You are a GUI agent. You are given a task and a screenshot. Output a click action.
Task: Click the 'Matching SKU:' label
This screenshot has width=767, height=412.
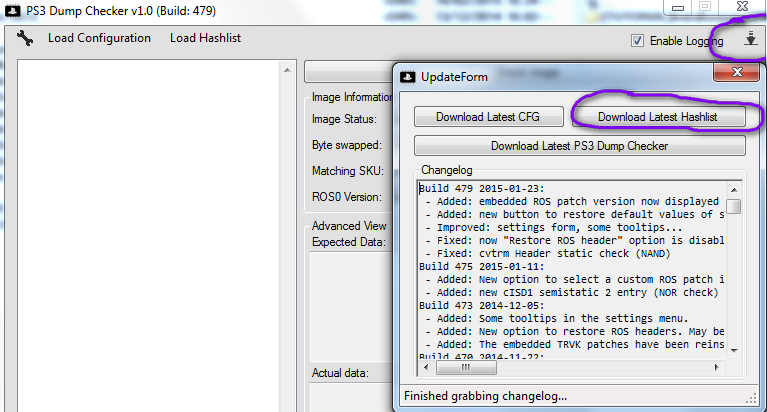[348, 171]
